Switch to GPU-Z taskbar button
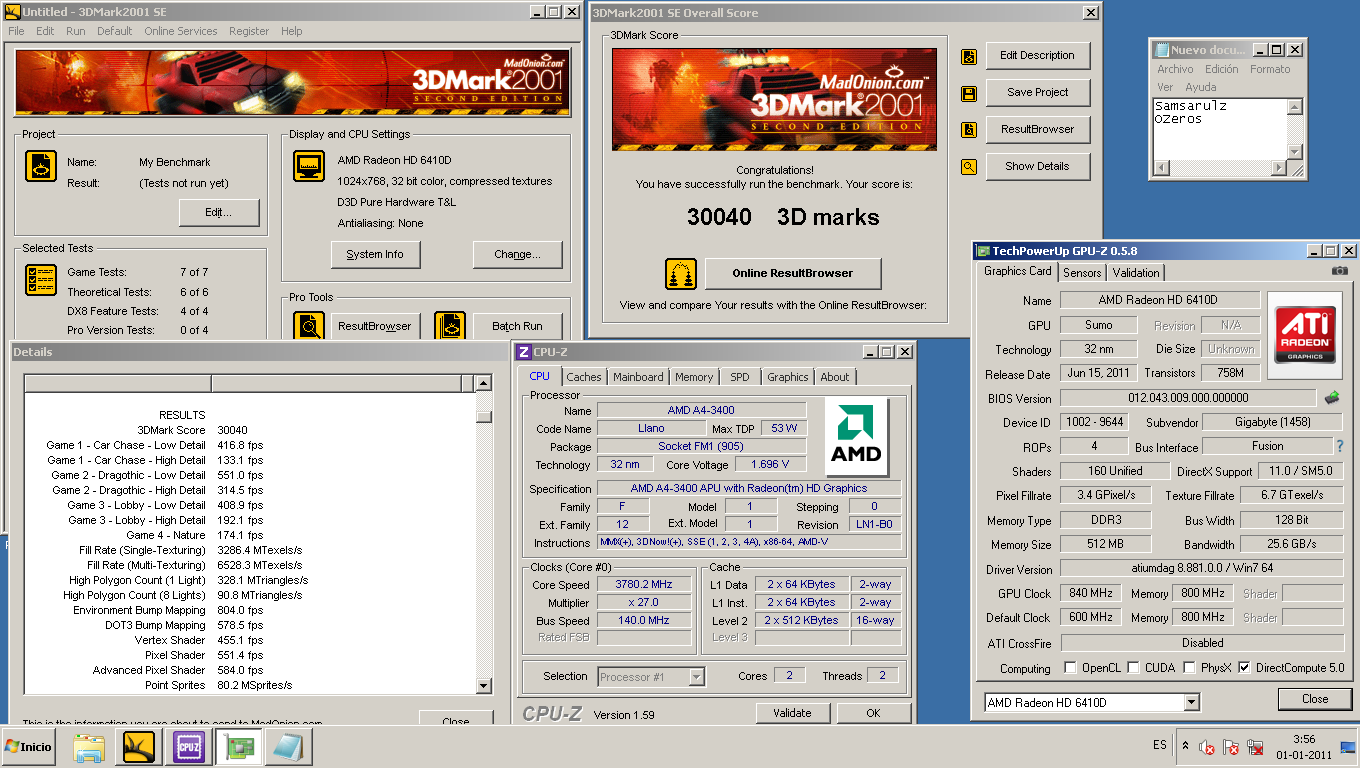 tap(239, 747)
